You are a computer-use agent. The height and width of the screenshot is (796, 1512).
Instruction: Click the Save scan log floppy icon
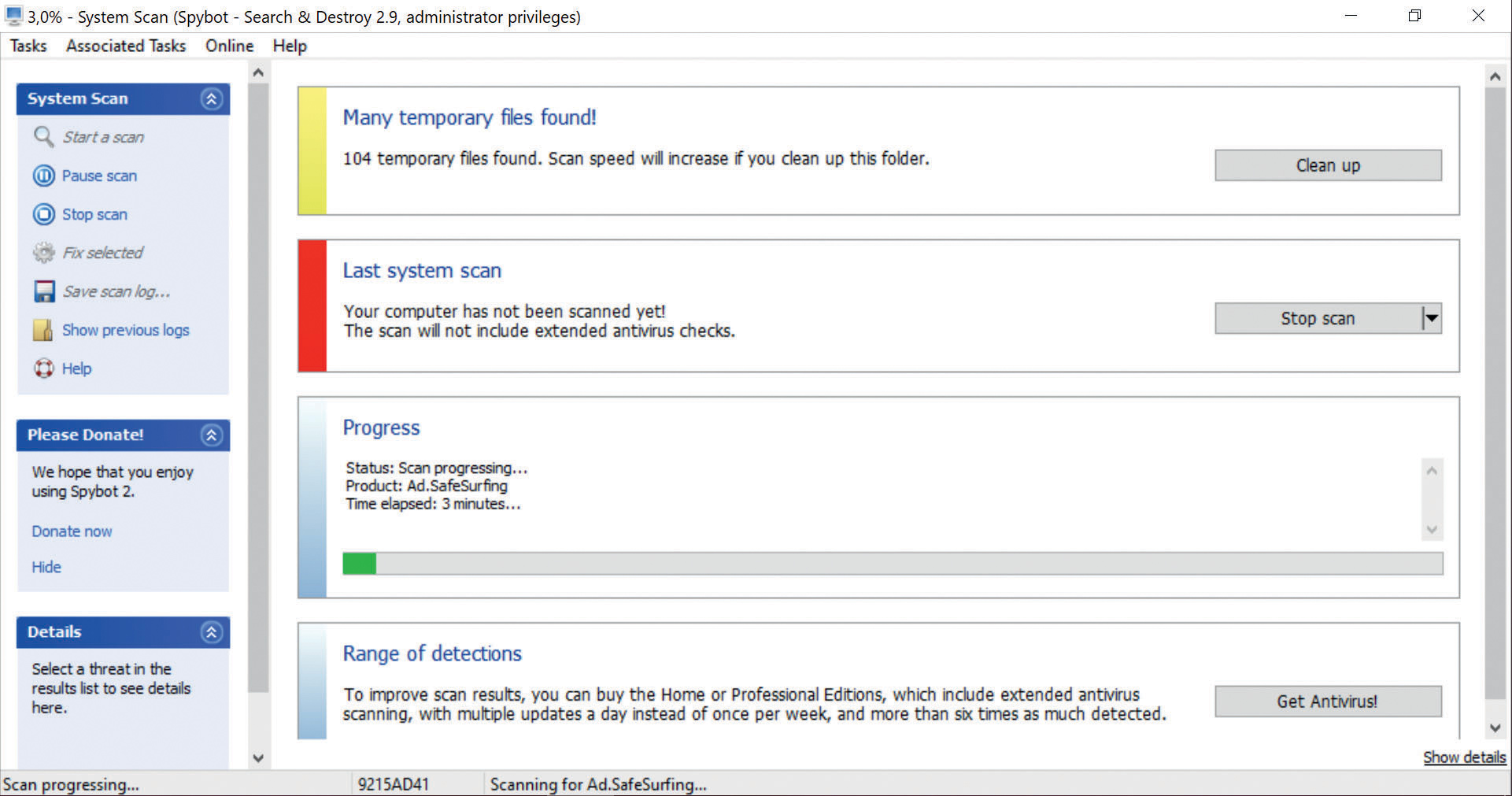44,291
